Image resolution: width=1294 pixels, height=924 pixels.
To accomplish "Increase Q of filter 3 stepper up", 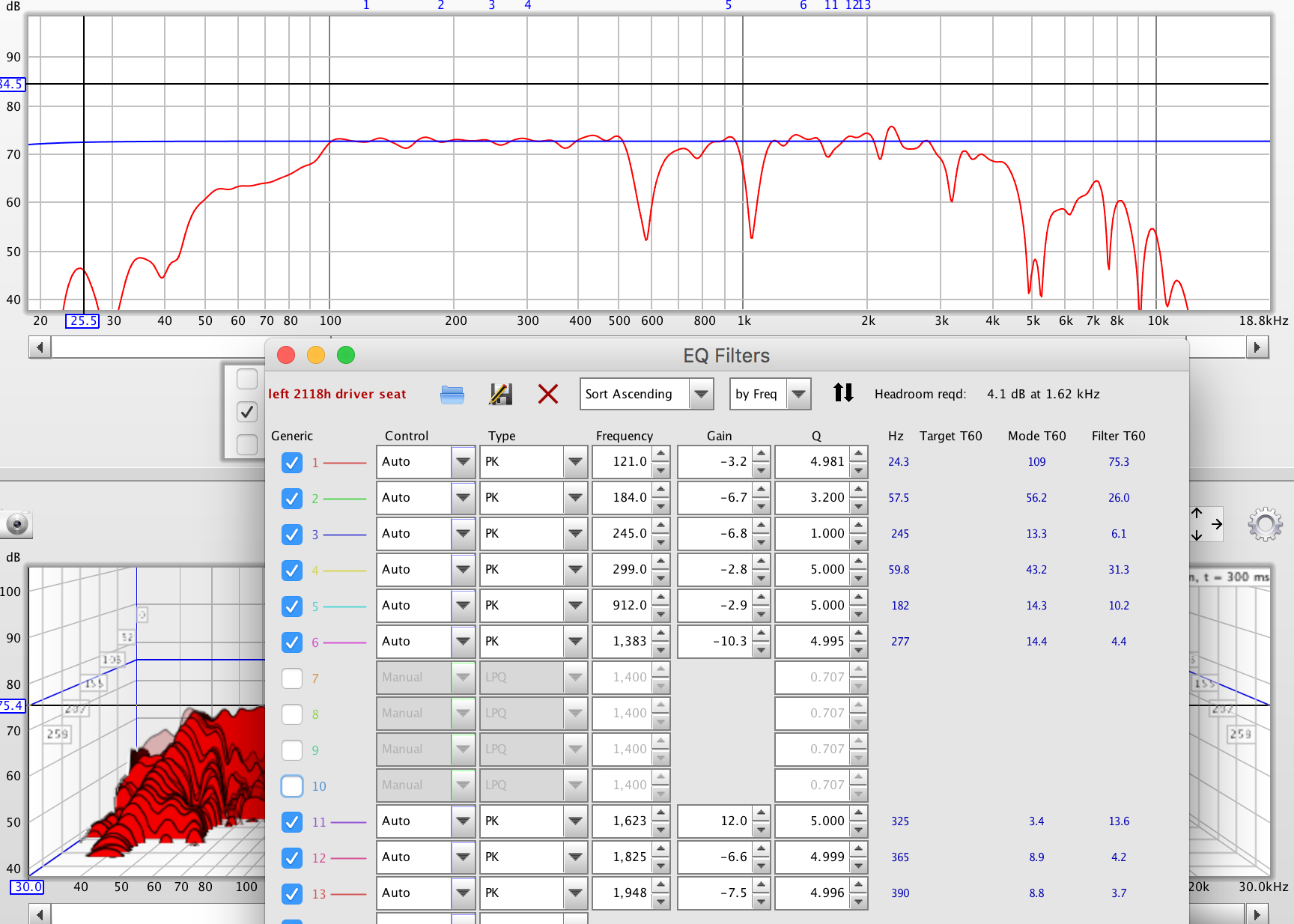I will 859,526.
